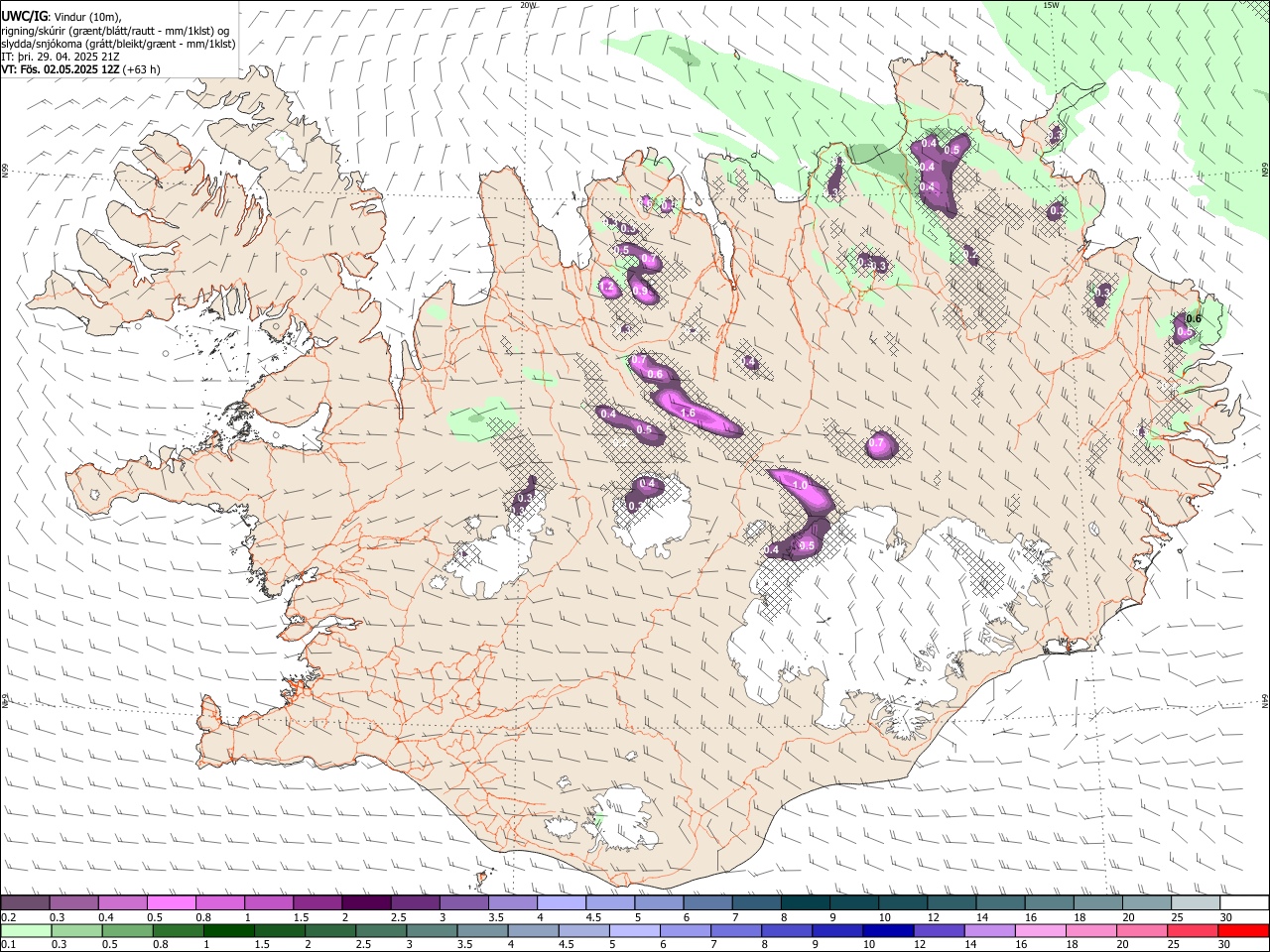This screenshot has height=952, width=1270.
Task: Click the pale lavender swatch after 4 in snow scale
Action: pyautogui.click(x=562, y=902)
